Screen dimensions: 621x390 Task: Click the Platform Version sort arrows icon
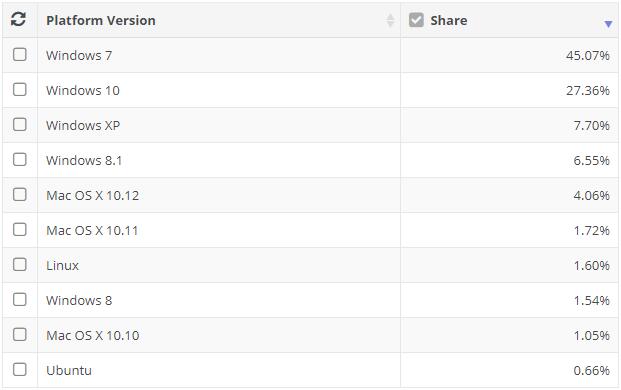pos(390,21)
